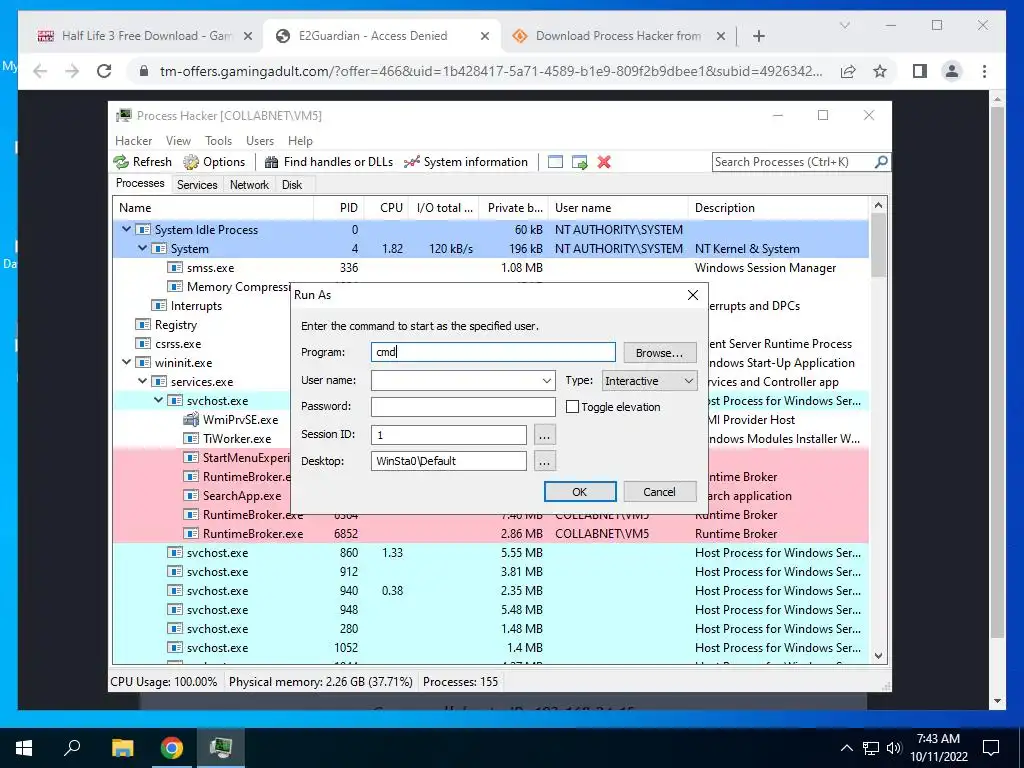Screen dimensions: 1024x768
Task: Sort by the CPU column header
Action: tap(387, 208)
